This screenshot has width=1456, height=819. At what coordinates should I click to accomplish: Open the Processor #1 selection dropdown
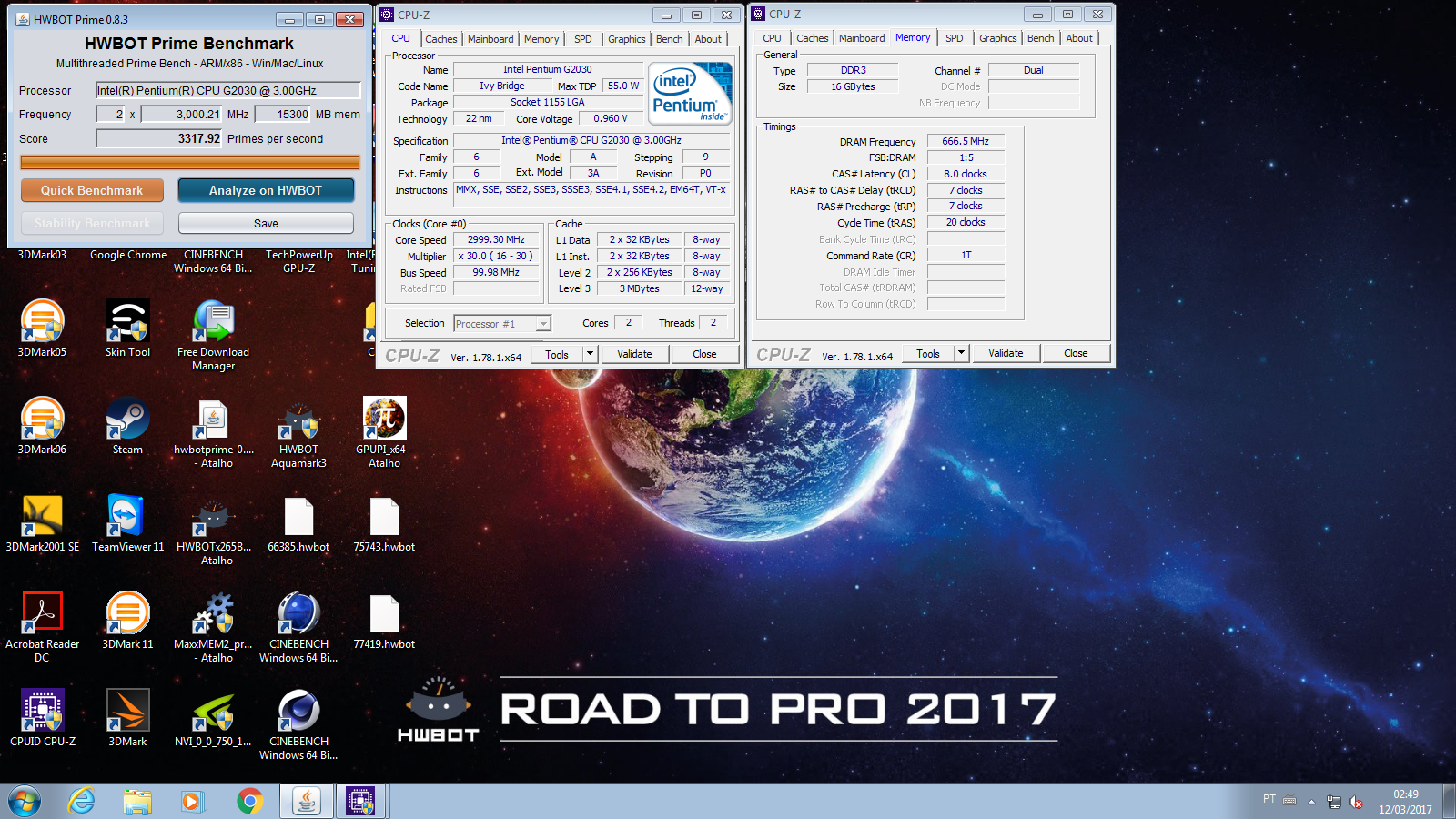502,323
